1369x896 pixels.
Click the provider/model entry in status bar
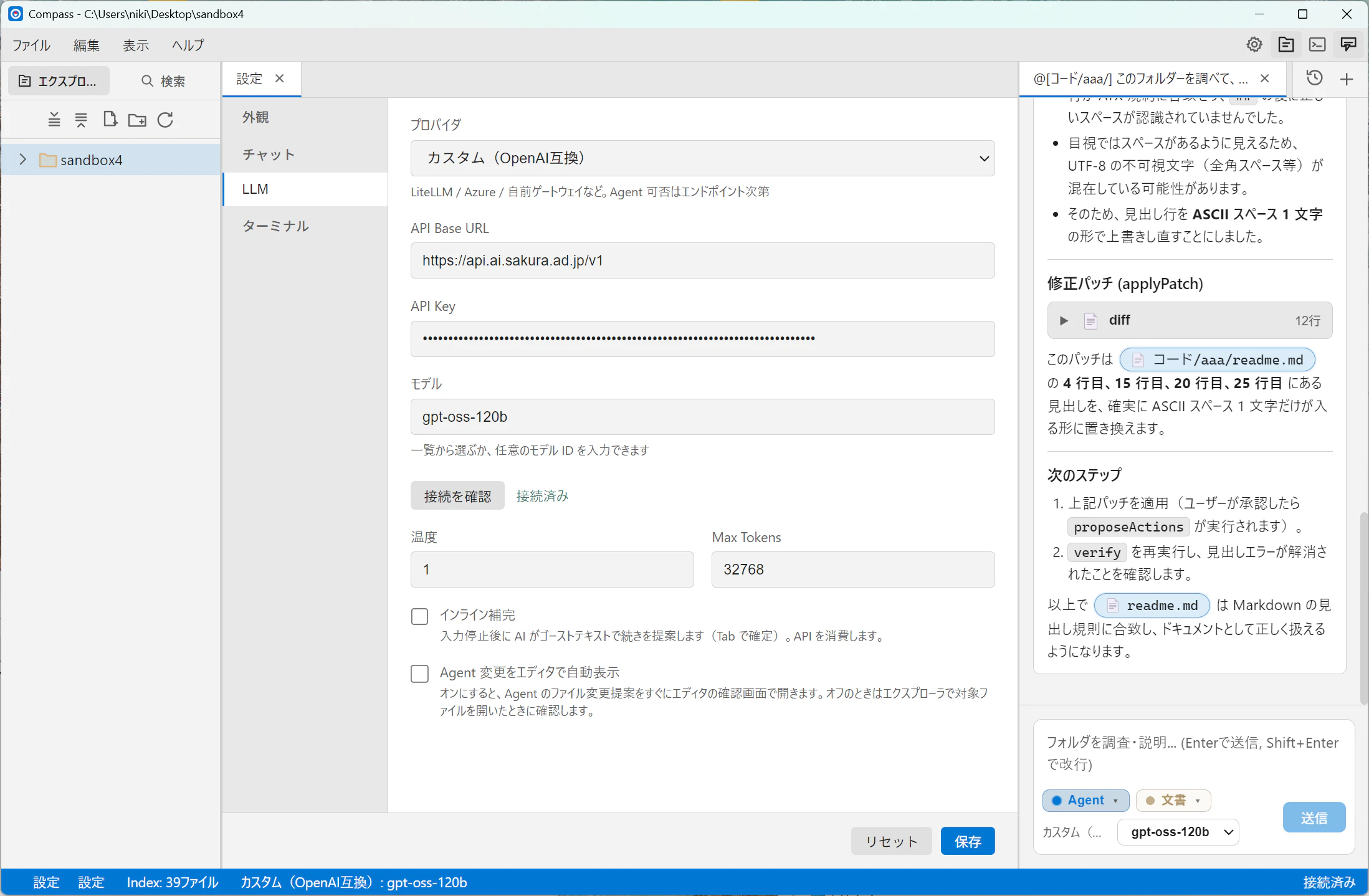[x=354, y=882]
